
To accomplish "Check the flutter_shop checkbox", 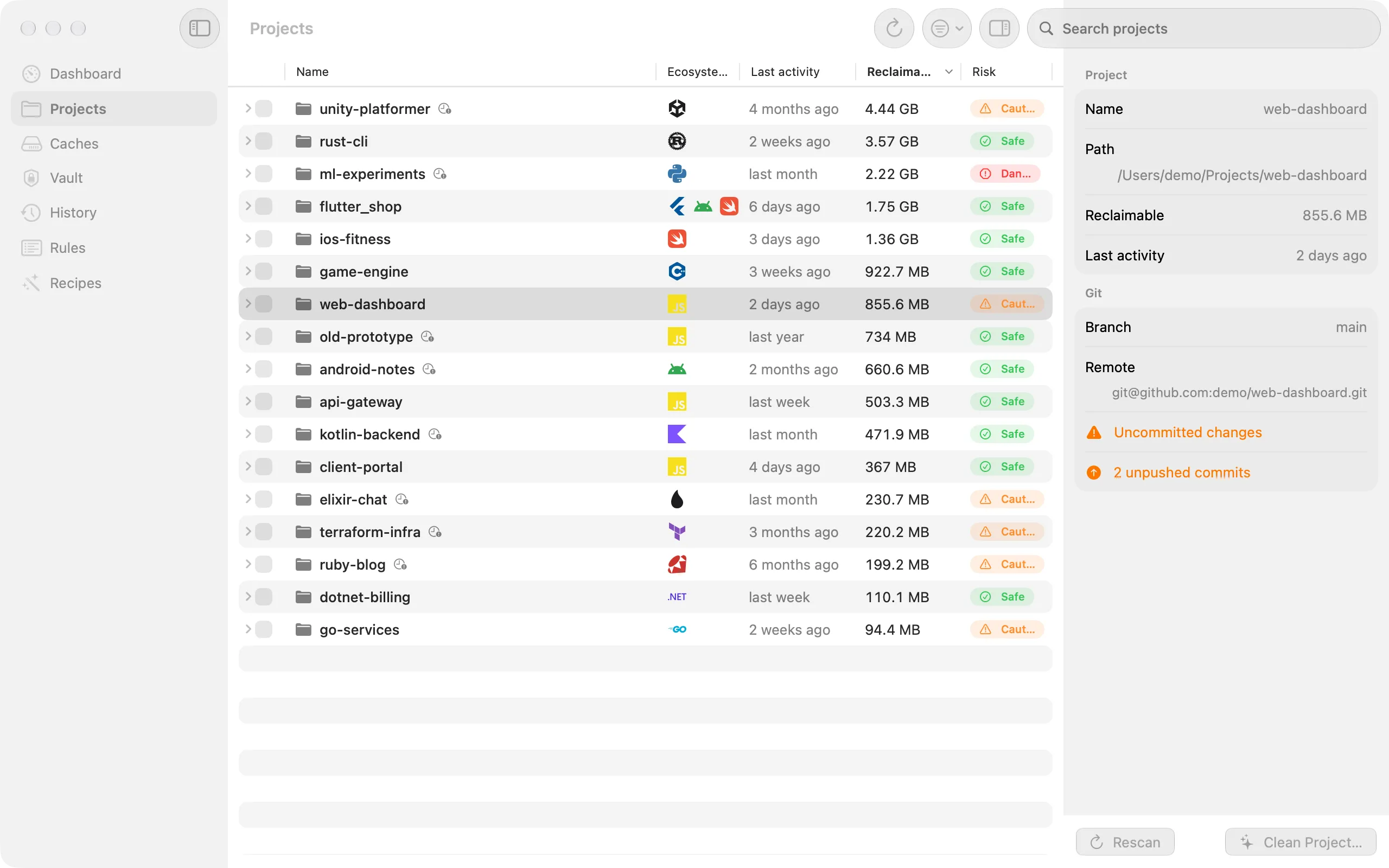I will coord(264,206).
